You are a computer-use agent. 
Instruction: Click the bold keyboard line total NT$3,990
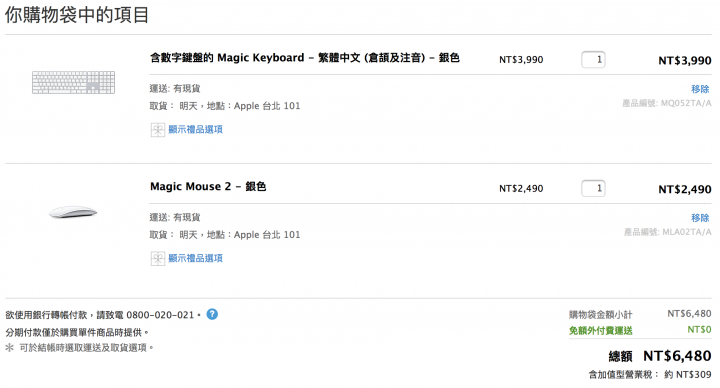(x=685, y=61)
